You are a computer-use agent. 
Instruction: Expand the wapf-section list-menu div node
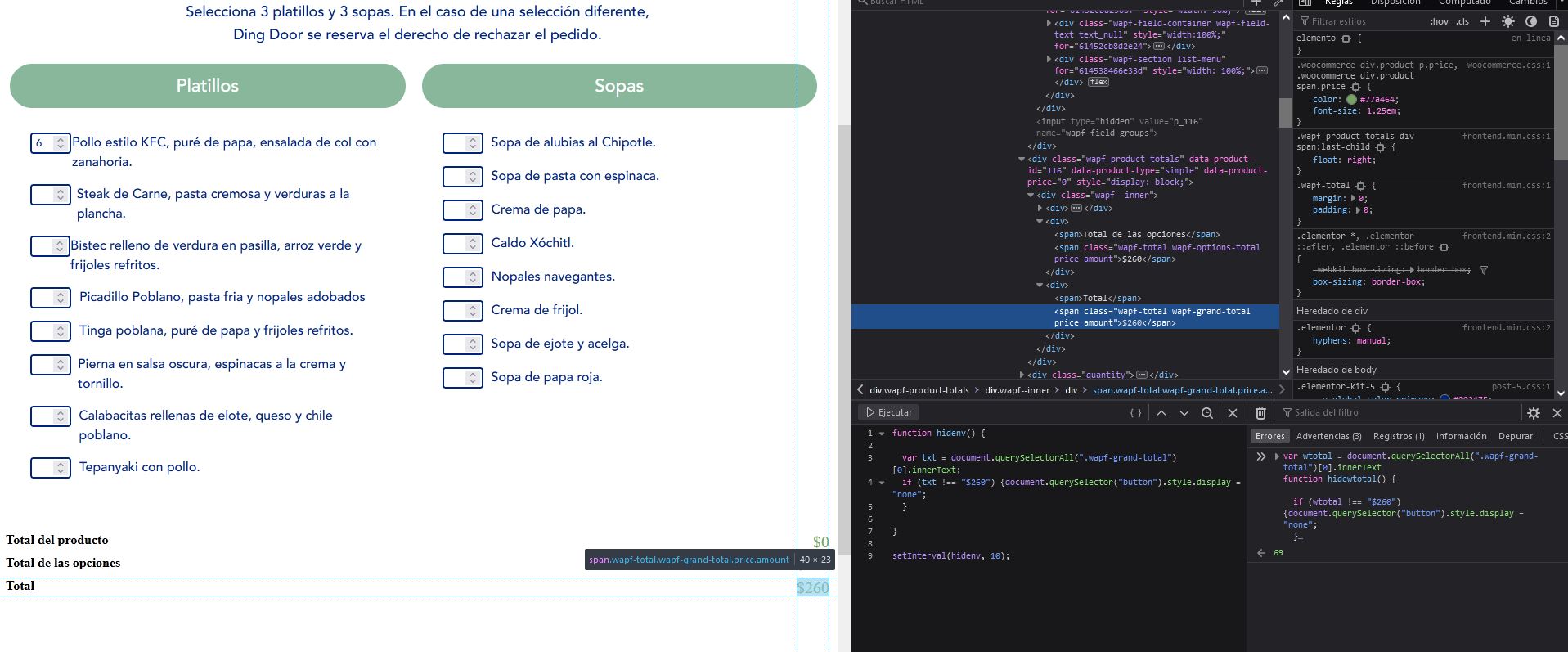(1049, 60)
